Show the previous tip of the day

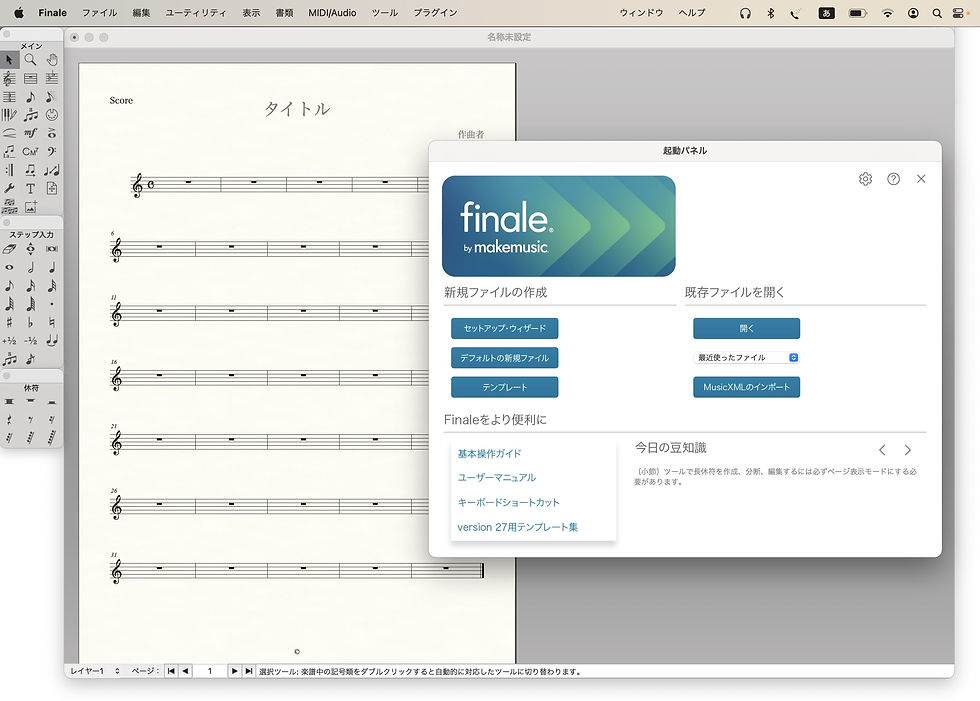[x=882, y=450]
